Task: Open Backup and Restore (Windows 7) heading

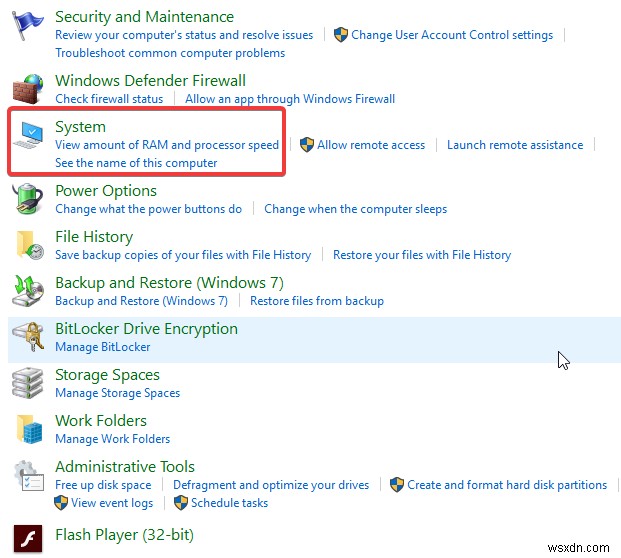Action: tap(169, 283)
